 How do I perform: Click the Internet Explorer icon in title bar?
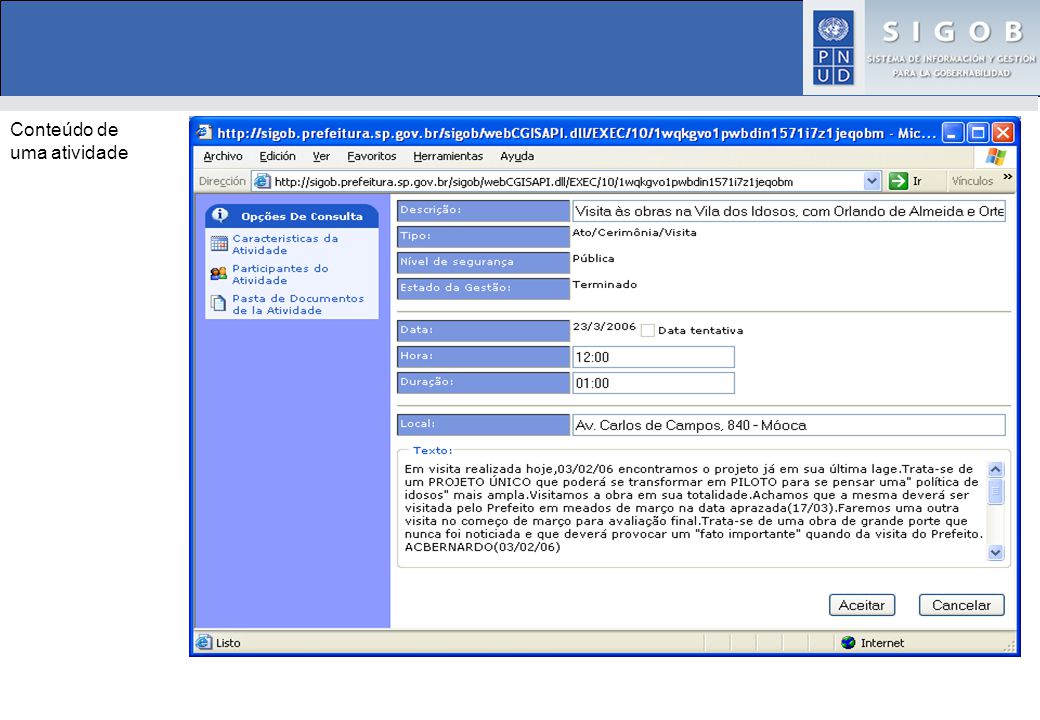(x=204, y=133)
